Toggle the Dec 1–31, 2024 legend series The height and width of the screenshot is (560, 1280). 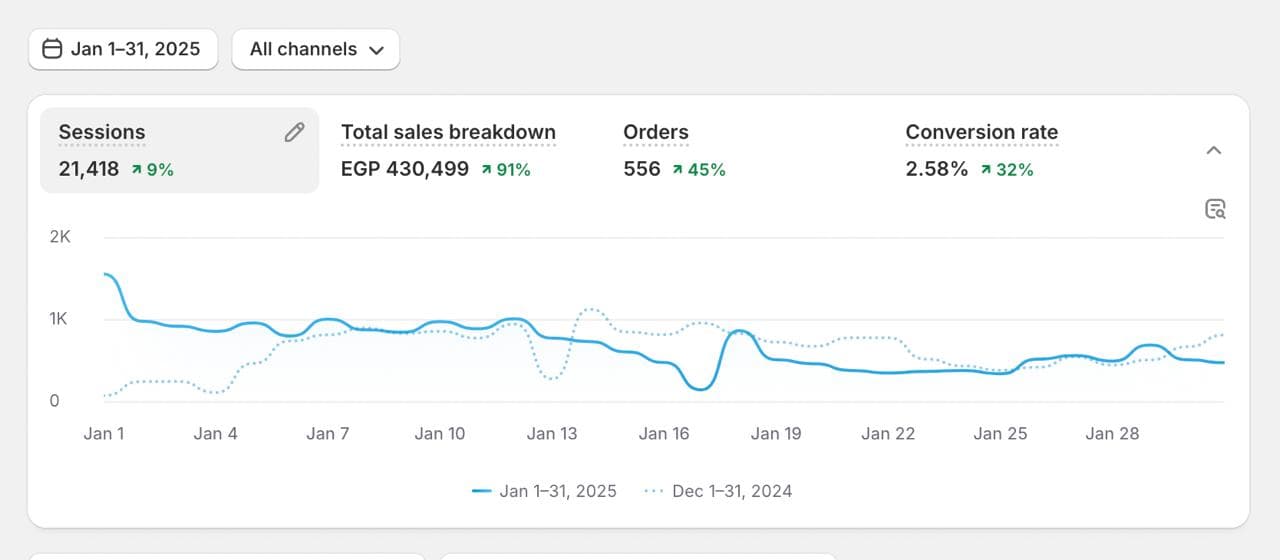(x=719, y=491)
